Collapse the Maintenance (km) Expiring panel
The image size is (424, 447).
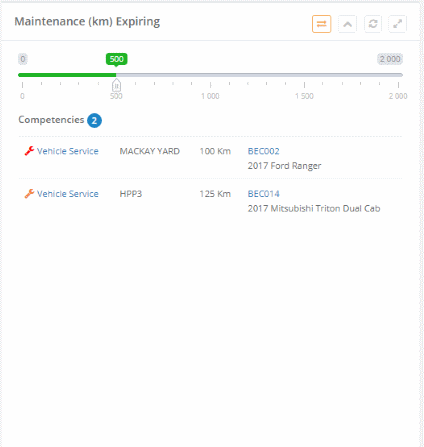[x=347, y=24]
